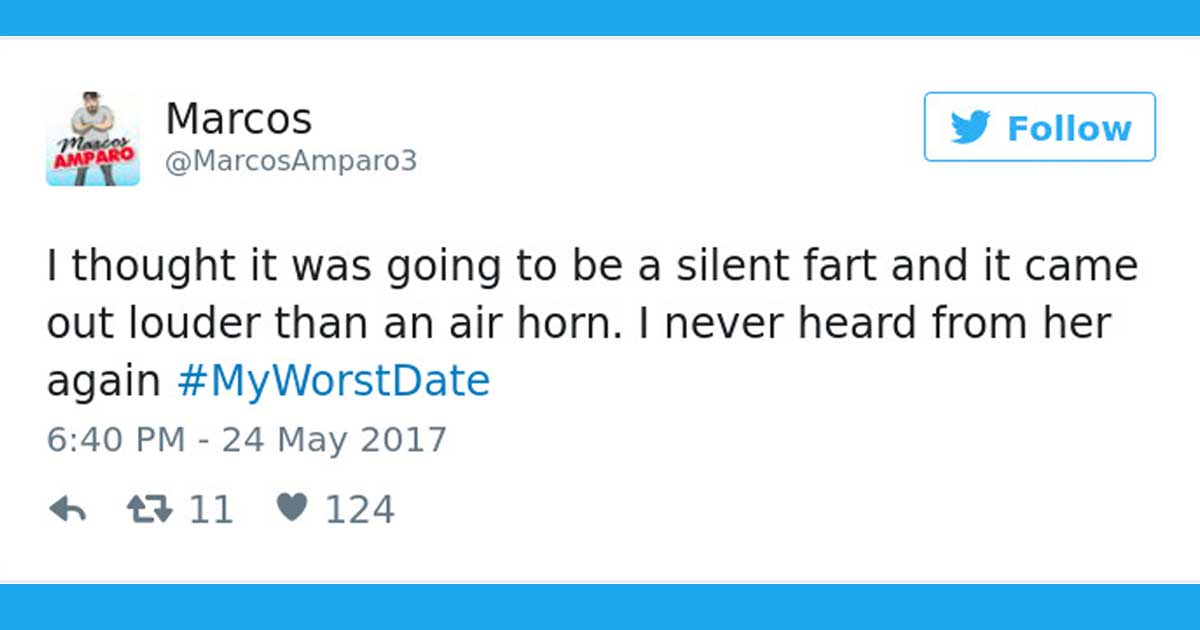Image resolution: width=1200 pixels, height=630 pixels.
Task: View the 124 likes count
Action: pos(360,511)
